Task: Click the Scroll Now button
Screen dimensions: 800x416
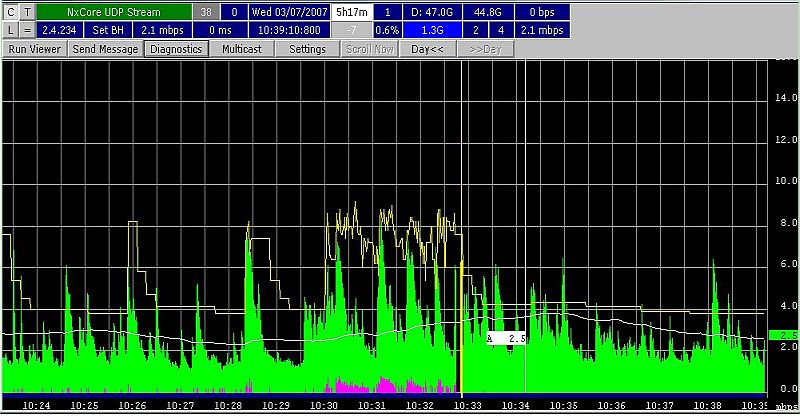Action: pos(370,49)
